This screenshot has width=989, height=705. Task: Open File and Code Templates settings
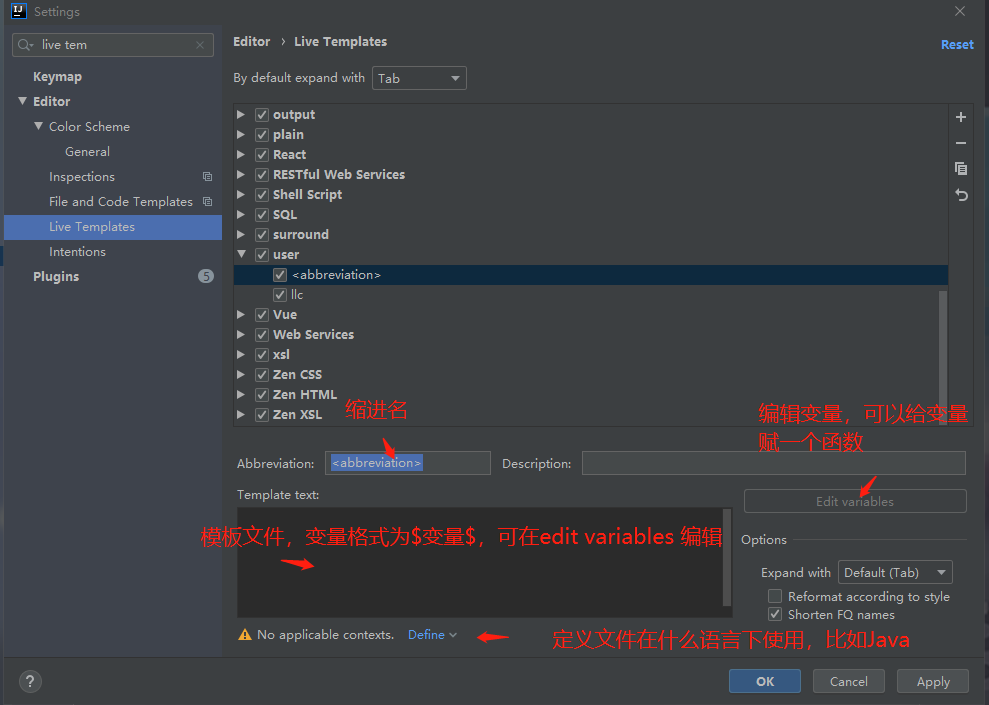120,202
